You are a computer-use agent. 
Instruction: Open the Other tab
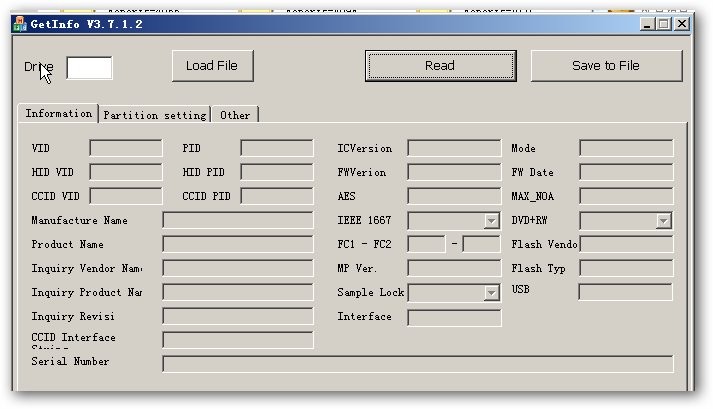coord(235,115)
